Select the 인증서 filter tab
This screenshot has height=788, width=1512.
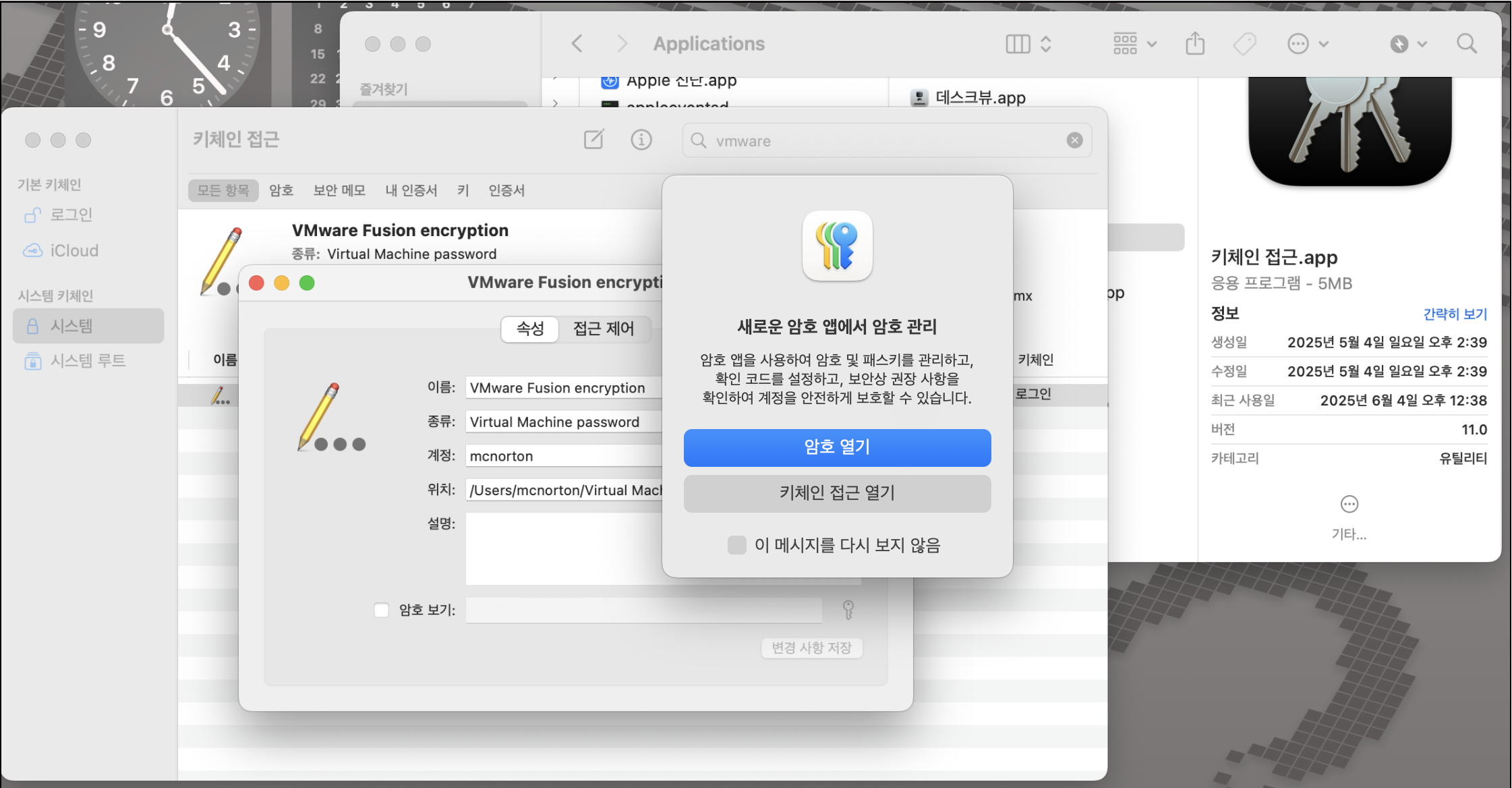pyautogui.click(x=506, y=190)
